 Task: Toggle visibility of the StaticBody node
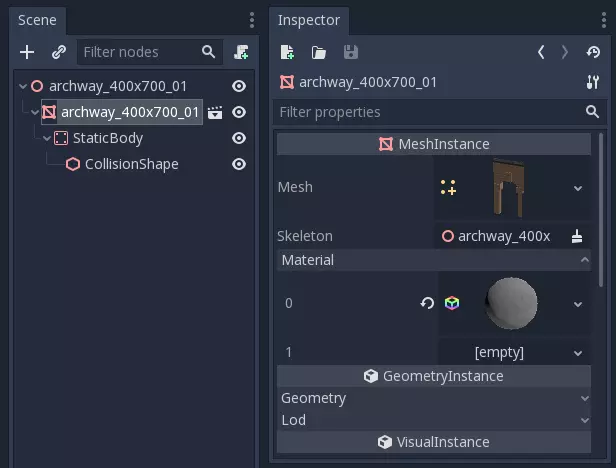click(239, 138)
